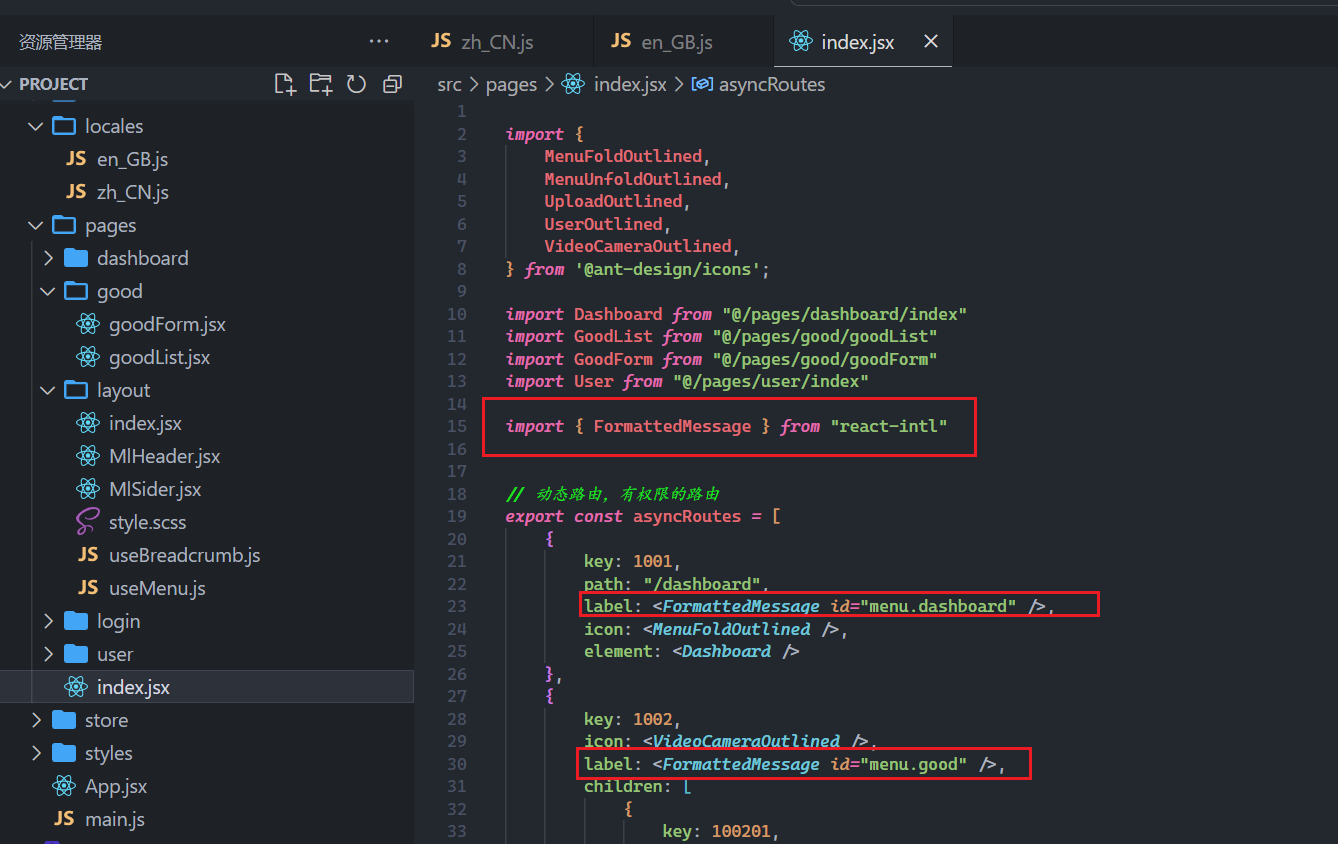The image size is (1338, 844).
Task: Expand the dashboard folder
Action: click(x=48, y=258)
